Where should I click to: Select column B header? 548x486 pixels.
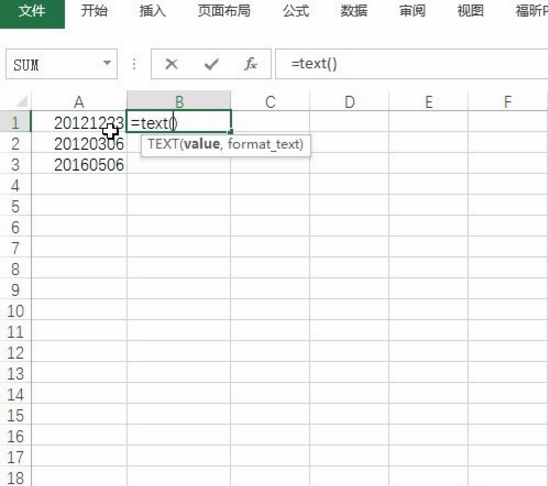tap(179, 102)
